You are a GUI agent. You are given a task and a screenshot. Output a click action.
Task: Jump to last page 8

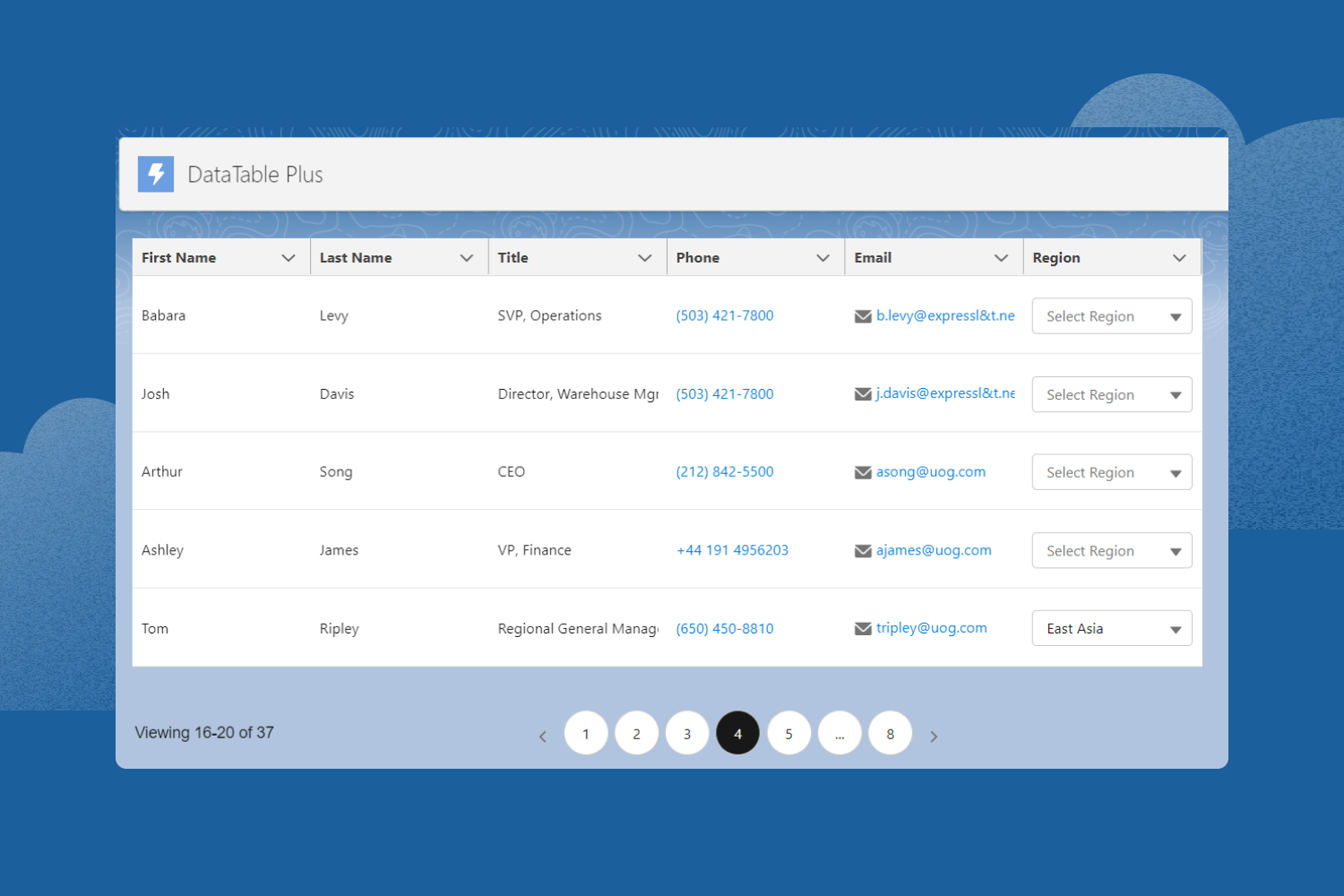890,734
